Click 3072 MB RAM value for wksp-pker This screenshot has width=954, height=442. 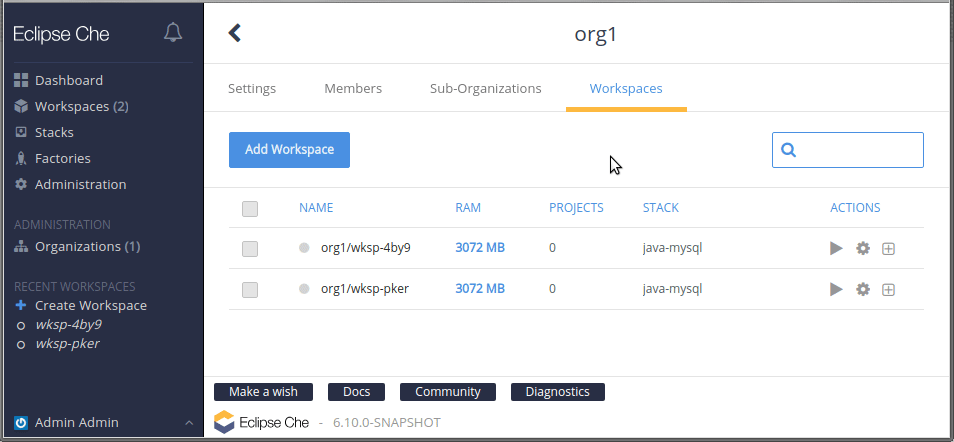pos(480,289)
